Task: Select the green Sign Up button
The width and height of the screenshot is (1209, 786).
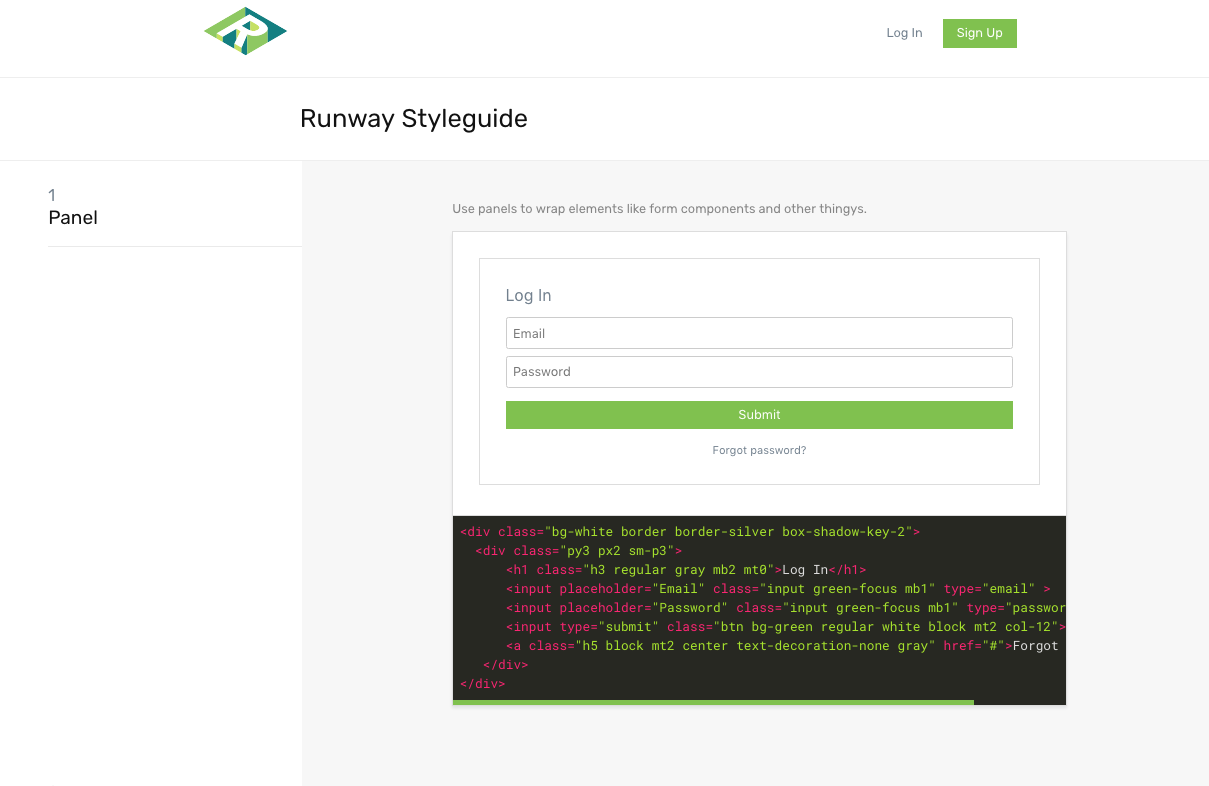Action: point(979,33)
